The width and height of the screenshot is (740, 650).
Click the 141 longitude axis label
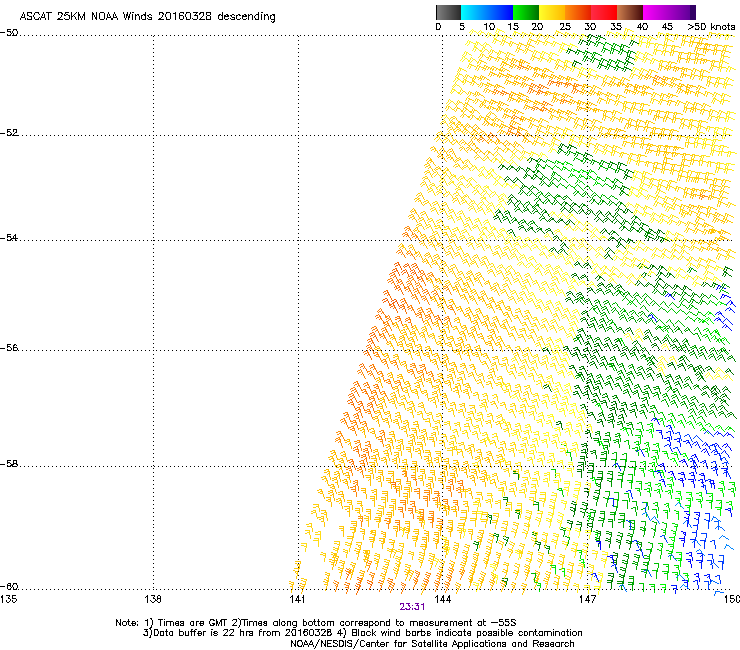point(297,599)
